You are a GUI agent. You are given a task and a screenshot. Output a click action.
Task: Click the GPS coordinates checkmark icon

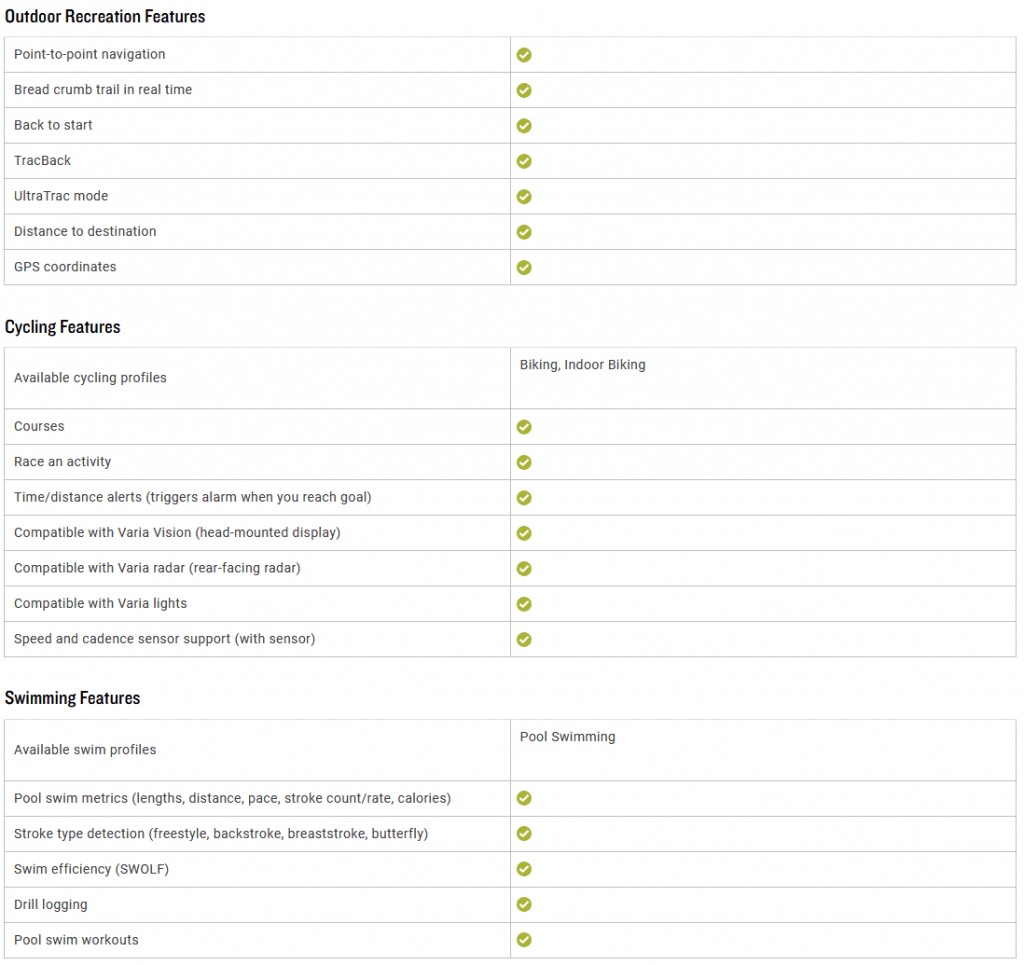pos(524,267)
